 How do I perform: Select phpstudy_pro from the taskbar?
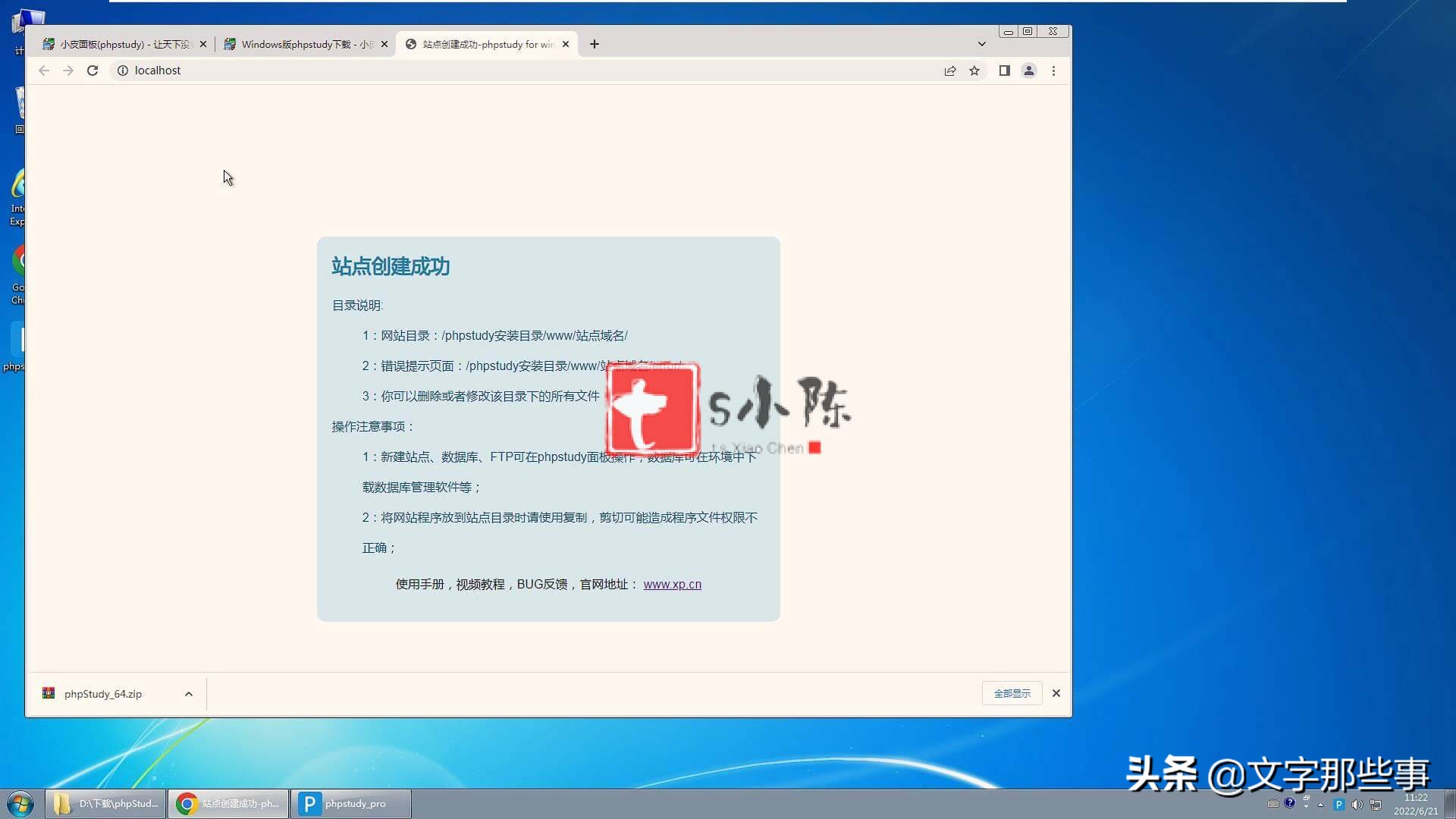pyautogui.click(x=351, y=803)
